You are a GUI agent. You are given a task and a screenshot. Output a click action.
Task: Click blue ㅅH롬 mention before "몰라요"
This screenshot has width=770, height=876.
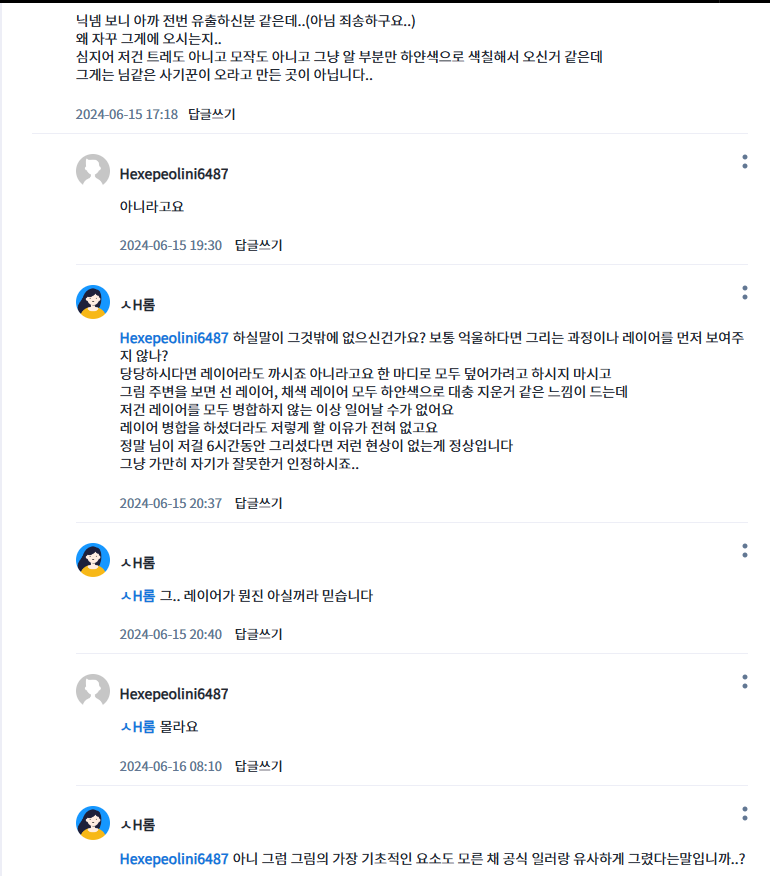[137, 727]
